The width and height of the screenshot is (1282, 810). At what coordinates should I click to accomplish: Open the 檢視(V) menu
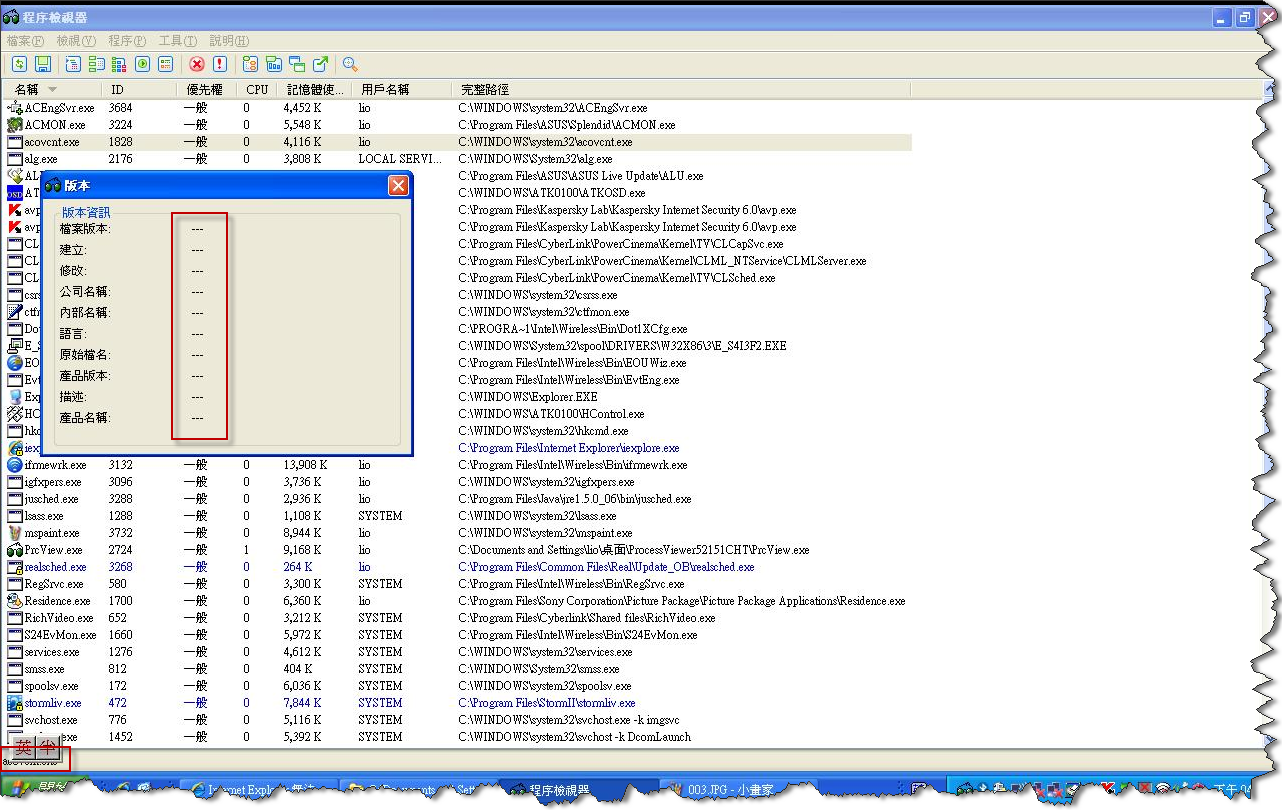tap(76, 41)
